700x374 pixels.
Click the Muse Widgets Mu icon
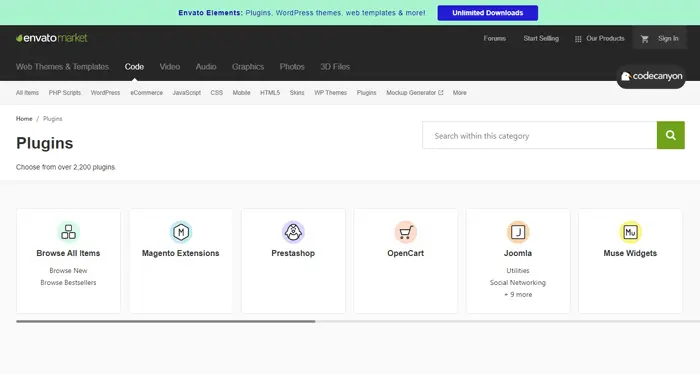pyautogui.click(x=630, y=232)
